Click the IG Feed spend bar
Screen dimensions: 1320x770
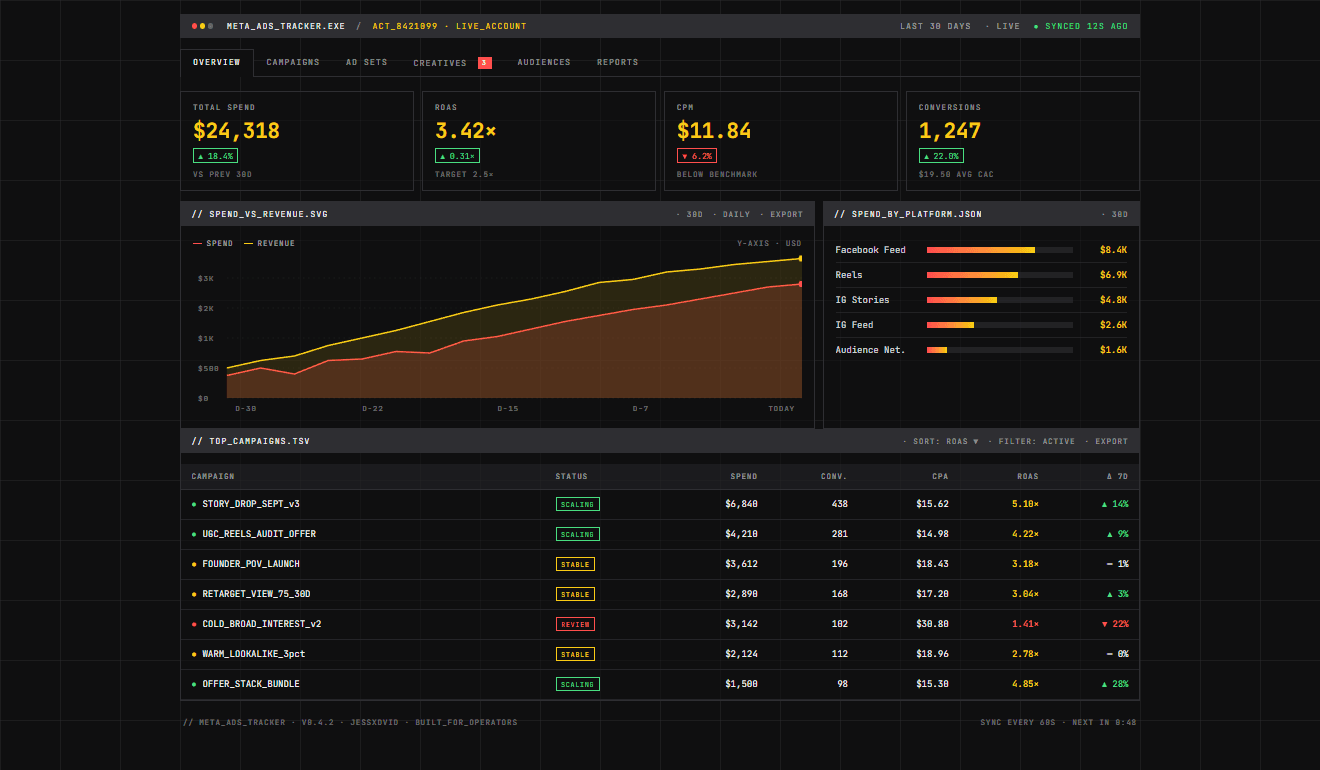(x=1000, y=325)
